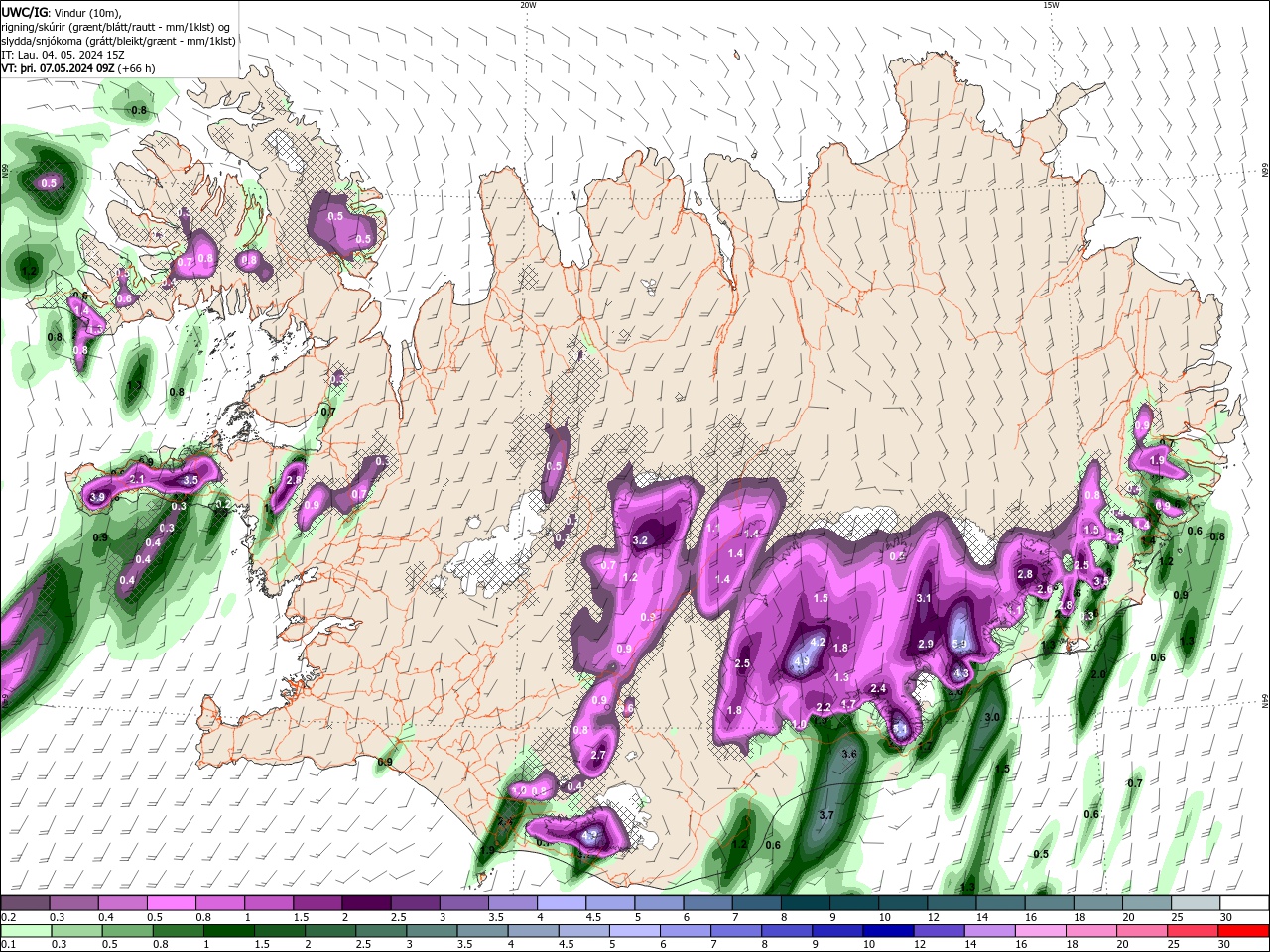1270x952 pixels.
Task: Click the 3.2 snowfall value on the map
Action: coord(640,540)
